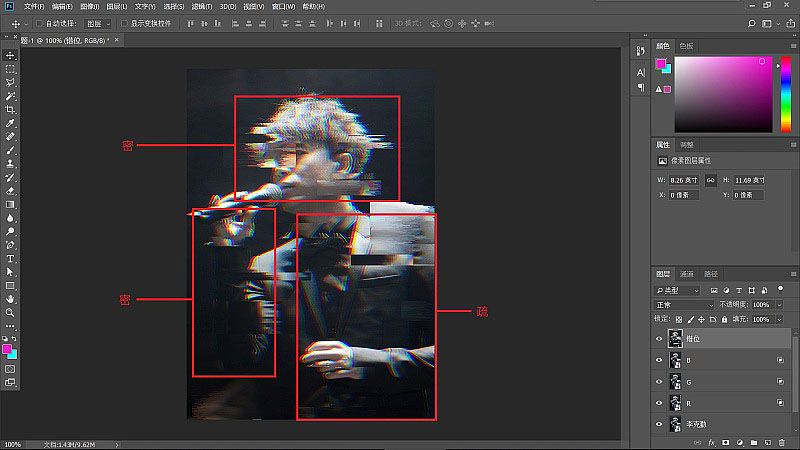The height and width of the screenshot is (450, 800).
Task: Switch to the 通道 channels tab
Action: coord(686,274)
